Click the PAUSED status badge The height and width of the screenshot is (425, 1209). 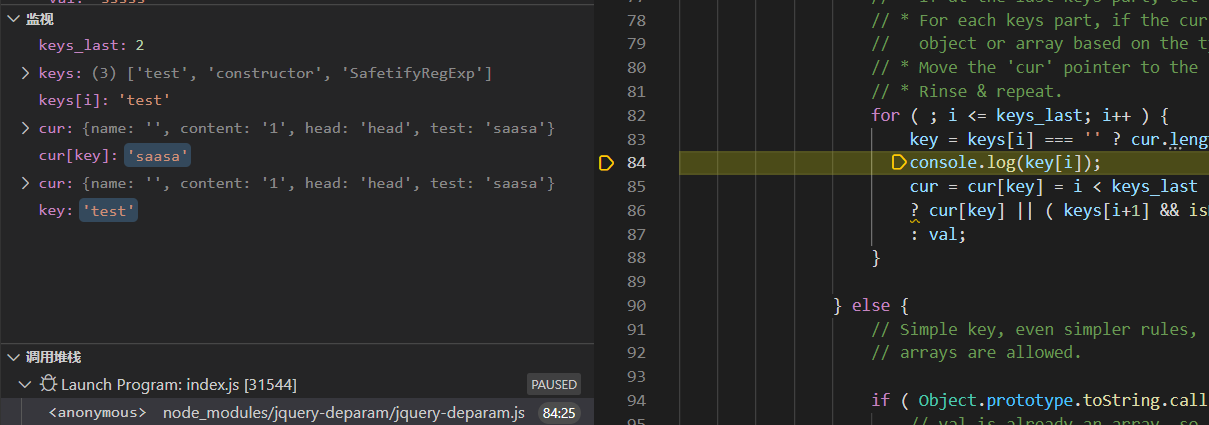pos(554,384)
